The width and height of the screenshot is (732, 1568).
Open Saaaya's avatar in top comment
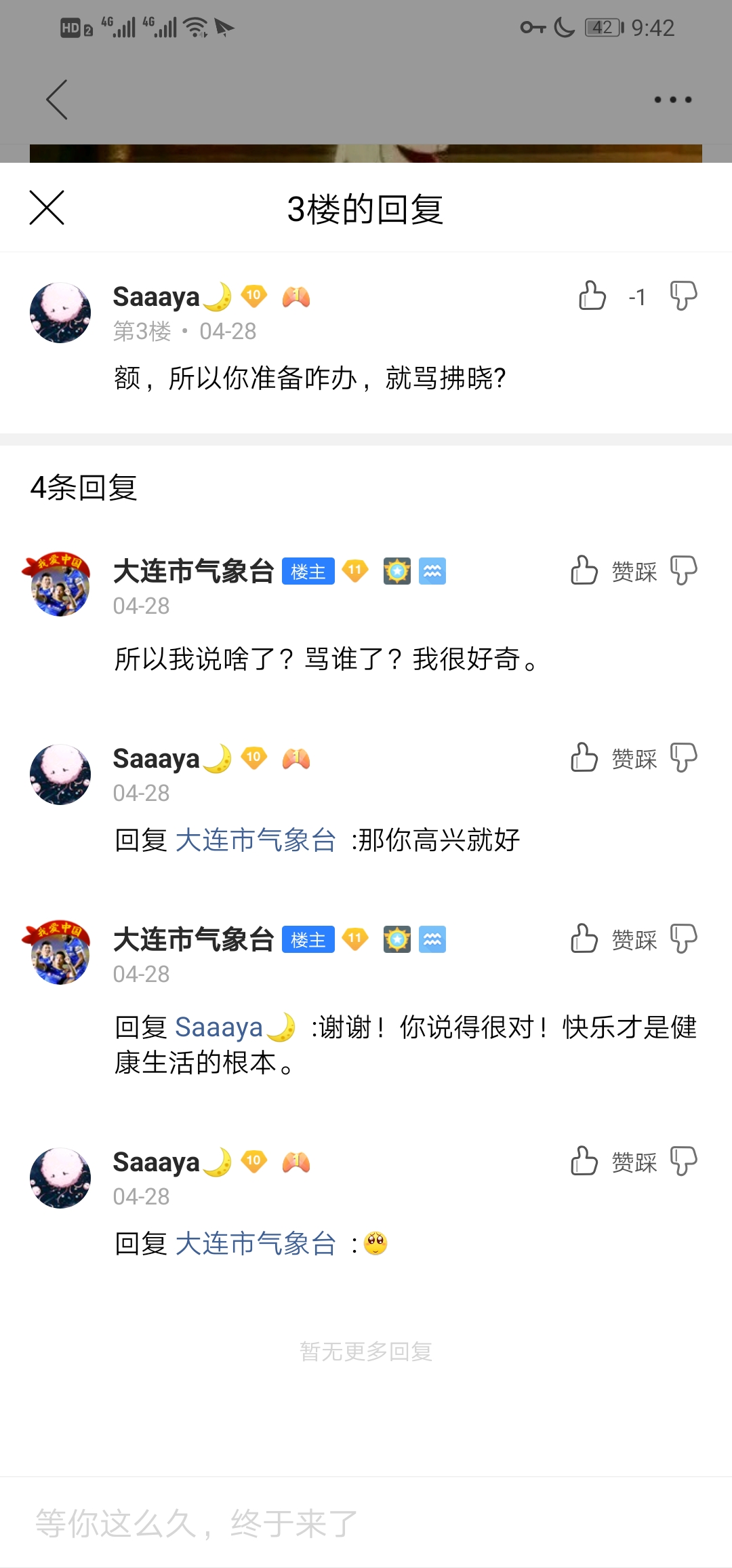click(x=60, y=313)
